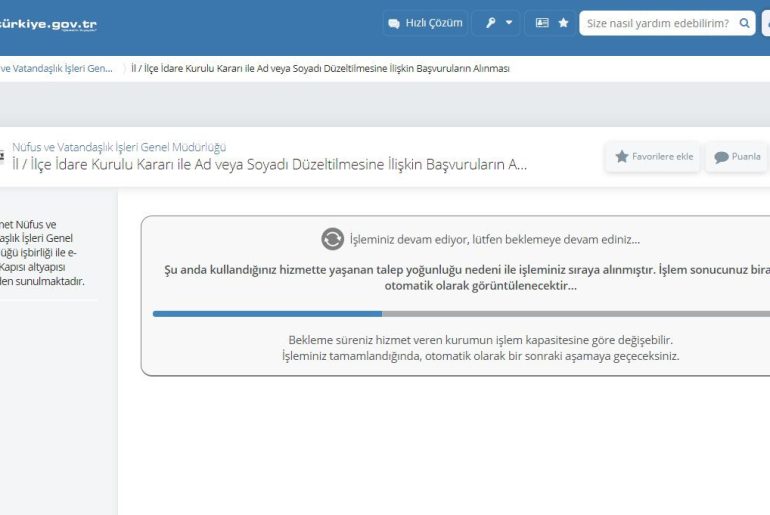Expand the dropdown arrow beside key icon
The height and width of the screenshot is (515, 770).
509,23
